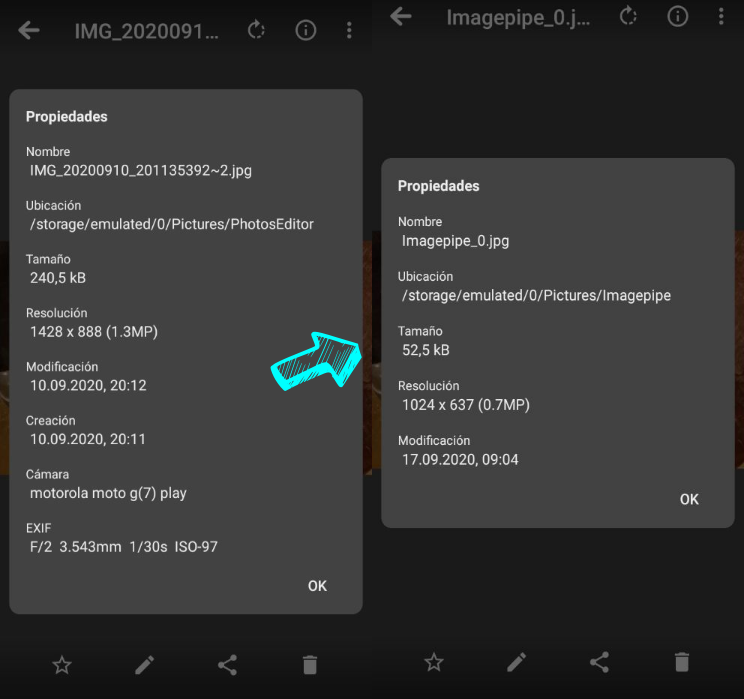Delete the Imagepipe_0 image
The width and height of the screenshot is (744, 699).
[x=682, y=662]
